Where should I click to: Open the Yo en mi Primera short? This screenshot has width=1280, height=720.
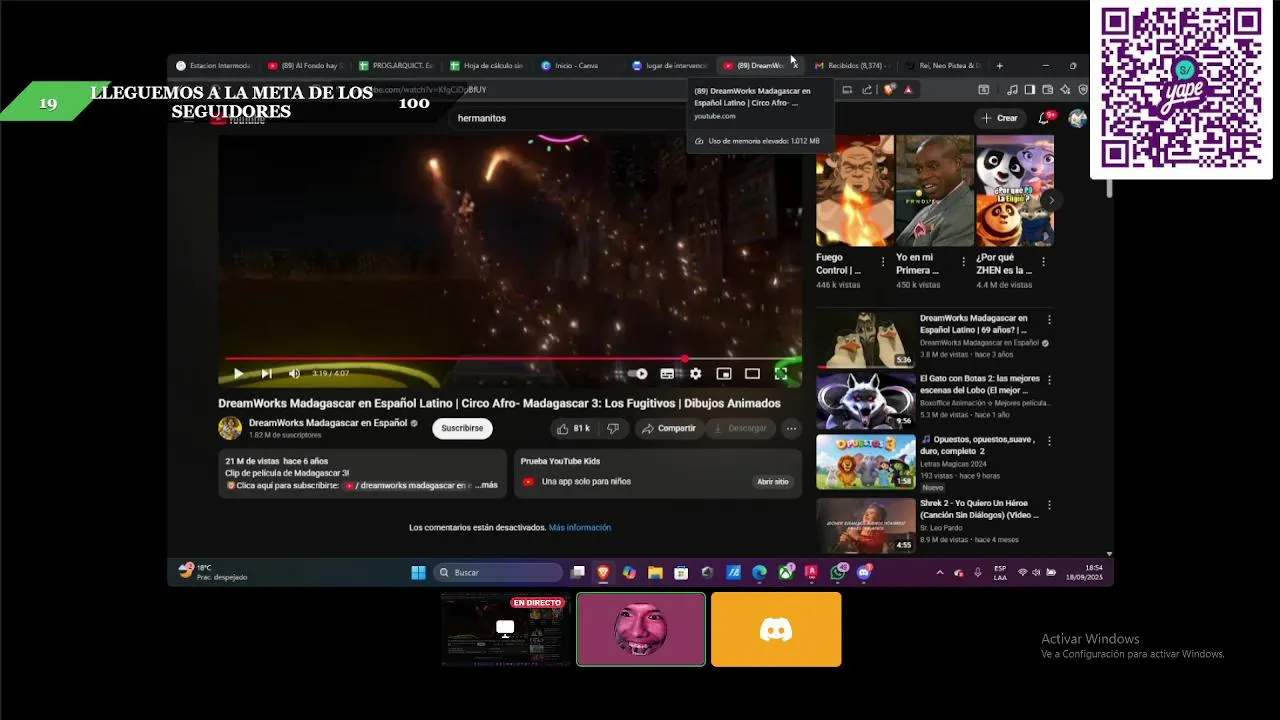pyautogui.click(x=934, y=191)
